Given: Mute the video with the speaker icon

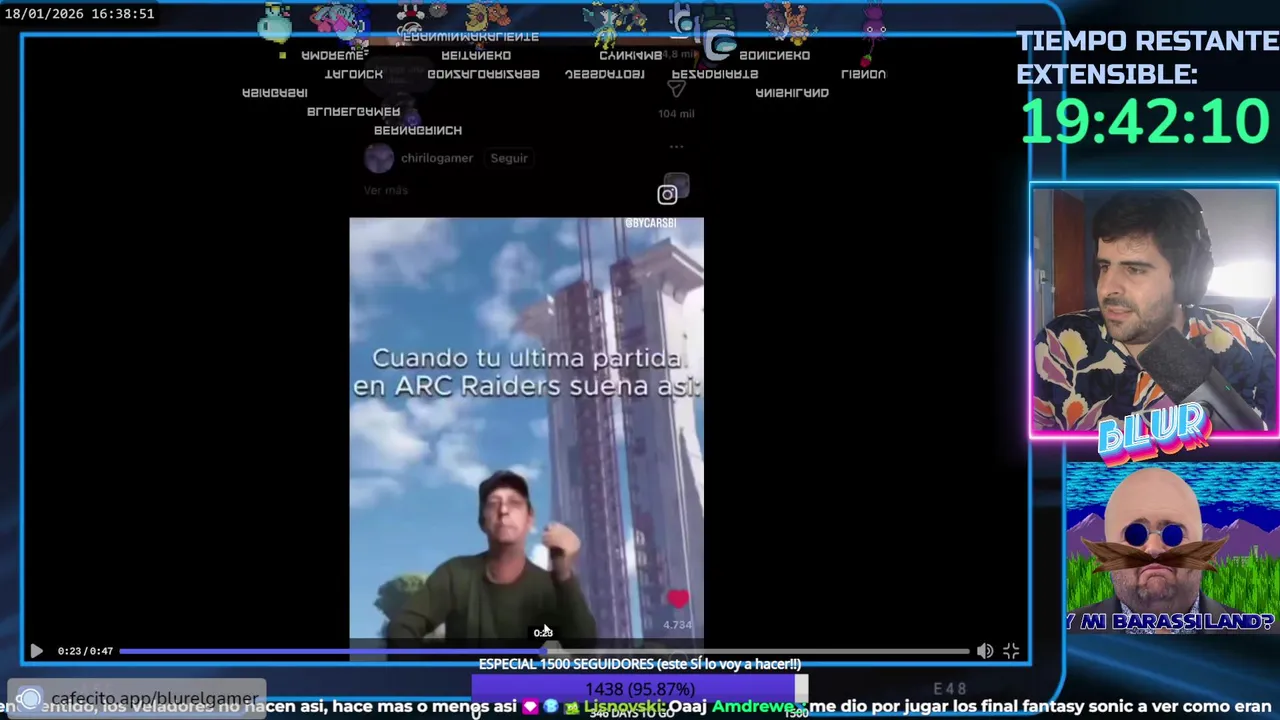Looking at the screenshot, I should point(985,651).
